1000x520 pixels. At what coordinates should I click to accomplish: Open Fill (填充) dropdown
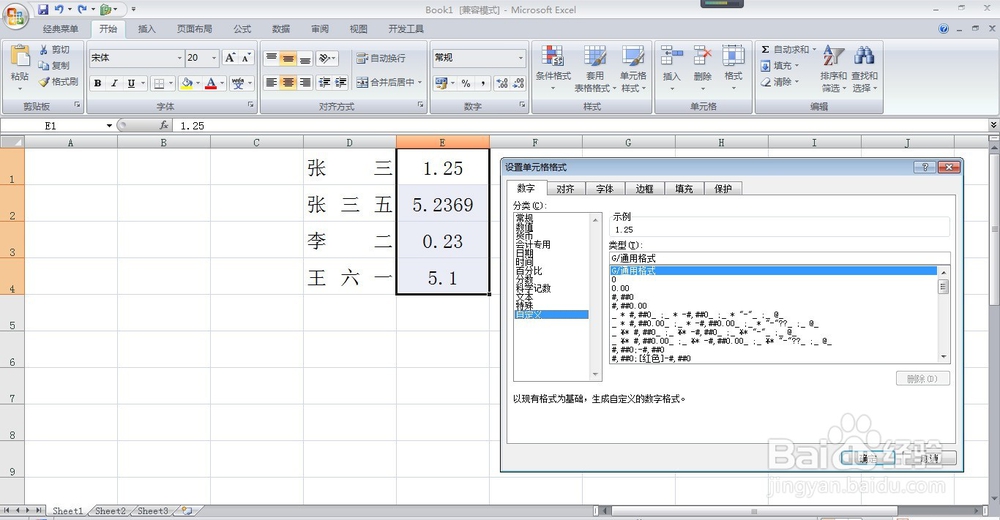(x=779, y=66)
